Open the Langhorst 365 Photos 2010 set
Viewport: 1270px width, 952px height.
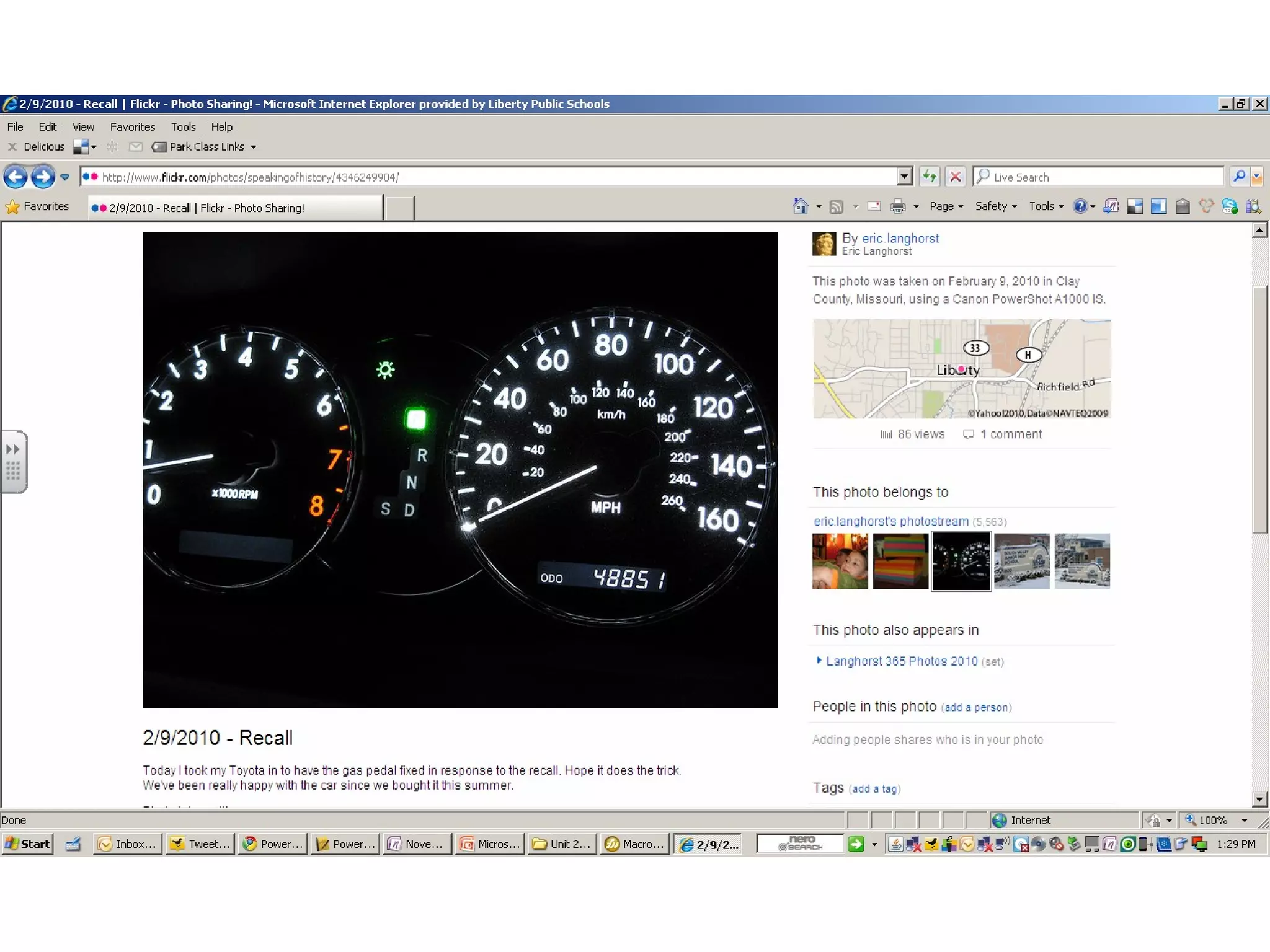[x=902, y=661]
